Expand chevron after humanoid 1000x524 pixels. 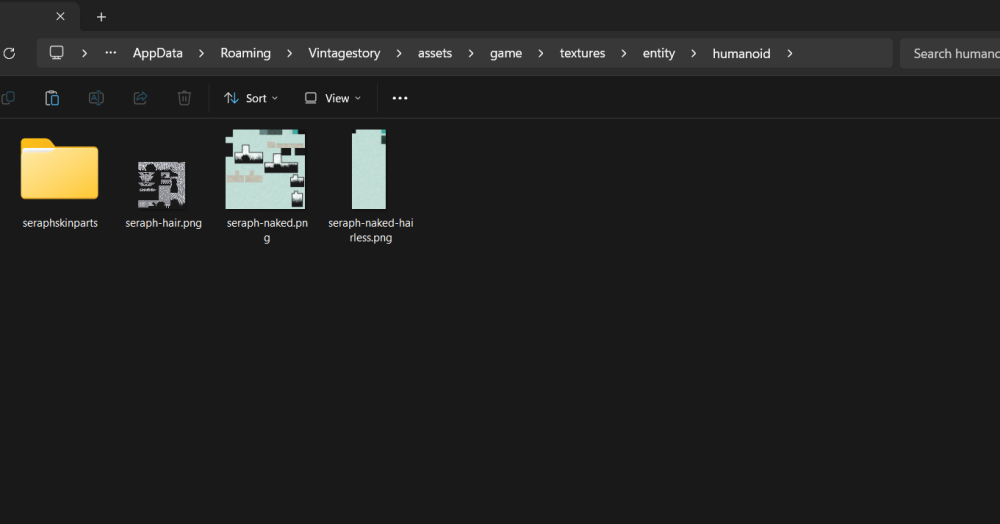click(x=790, y=54)
